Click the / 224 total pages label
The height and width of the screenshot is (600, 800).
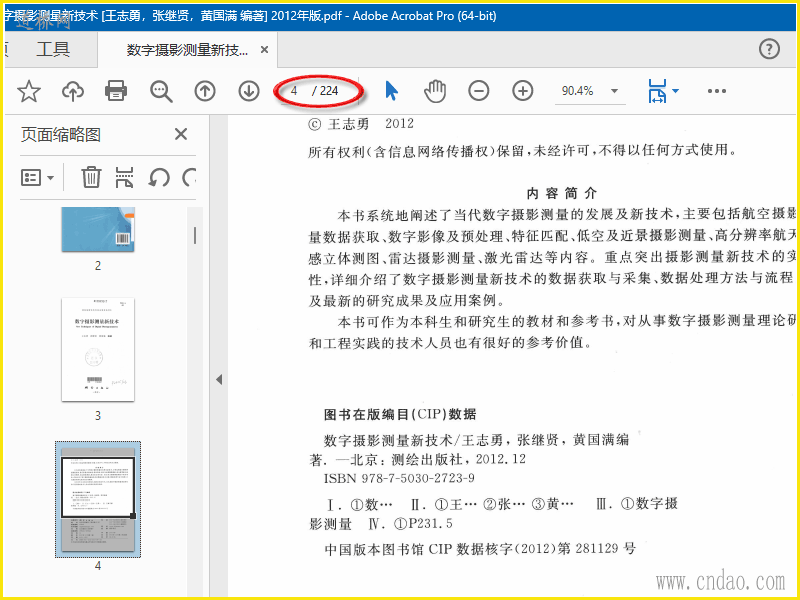pyautogui.click(x=326, y=91)
